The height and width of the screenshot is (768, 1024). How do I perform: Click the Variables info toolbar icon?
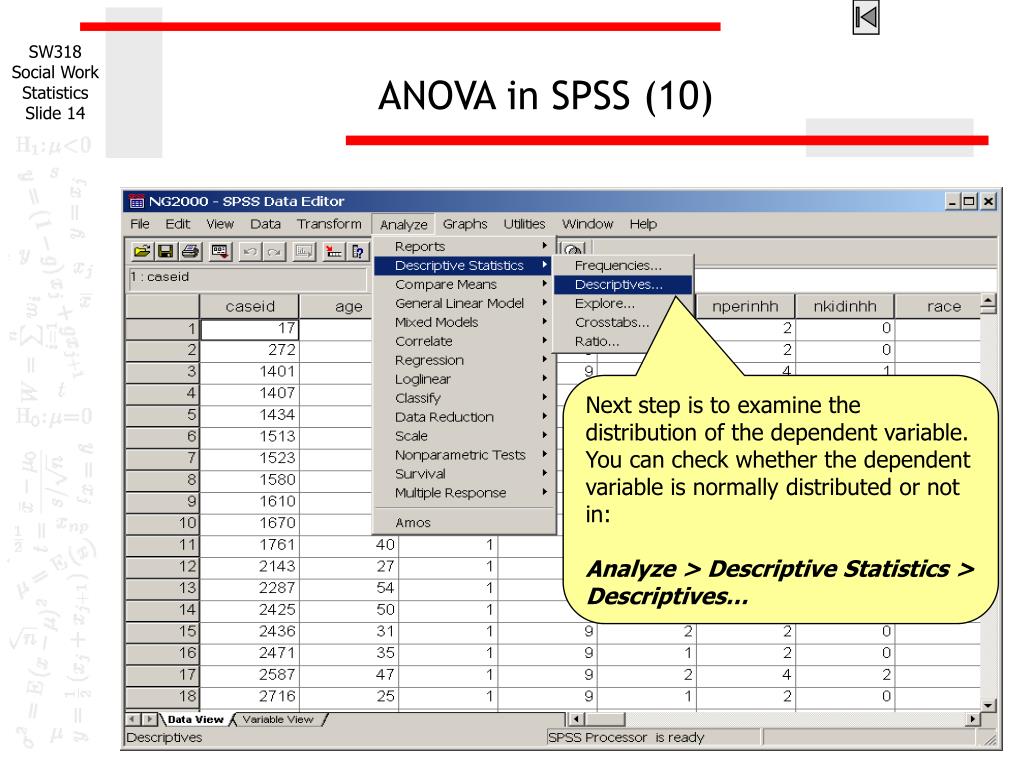[x=357, y=251]
